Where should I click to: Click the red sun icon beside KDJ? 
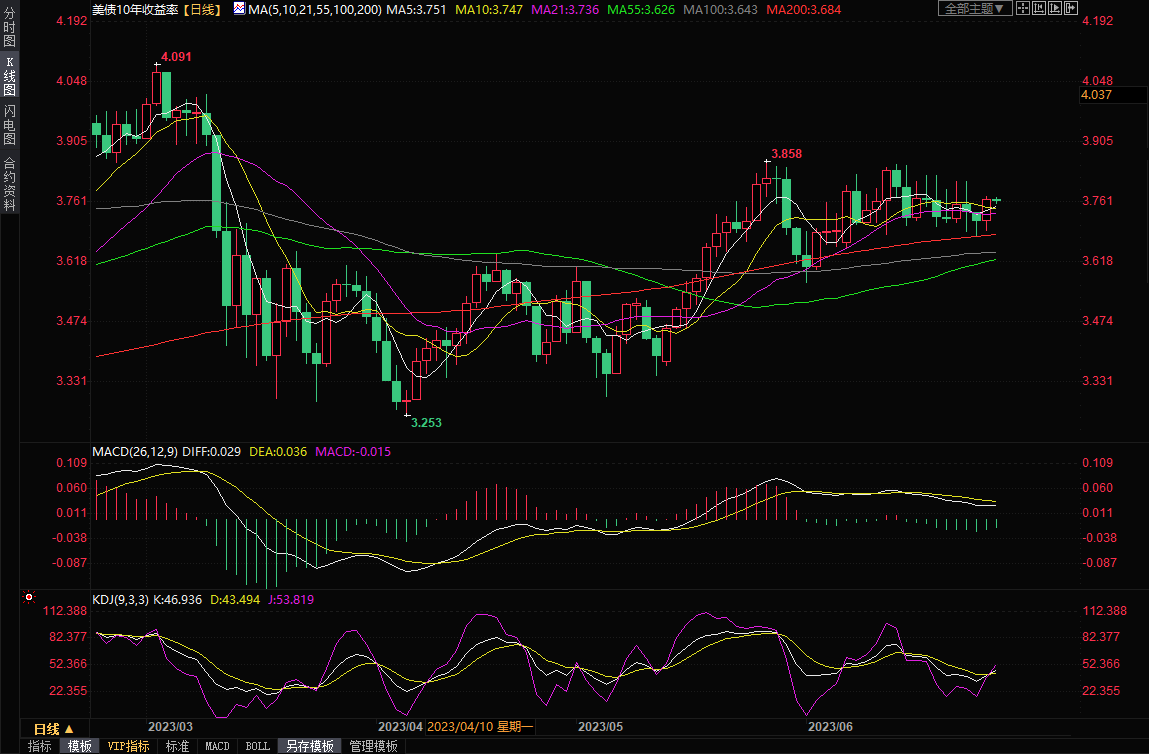coord(28,599)
